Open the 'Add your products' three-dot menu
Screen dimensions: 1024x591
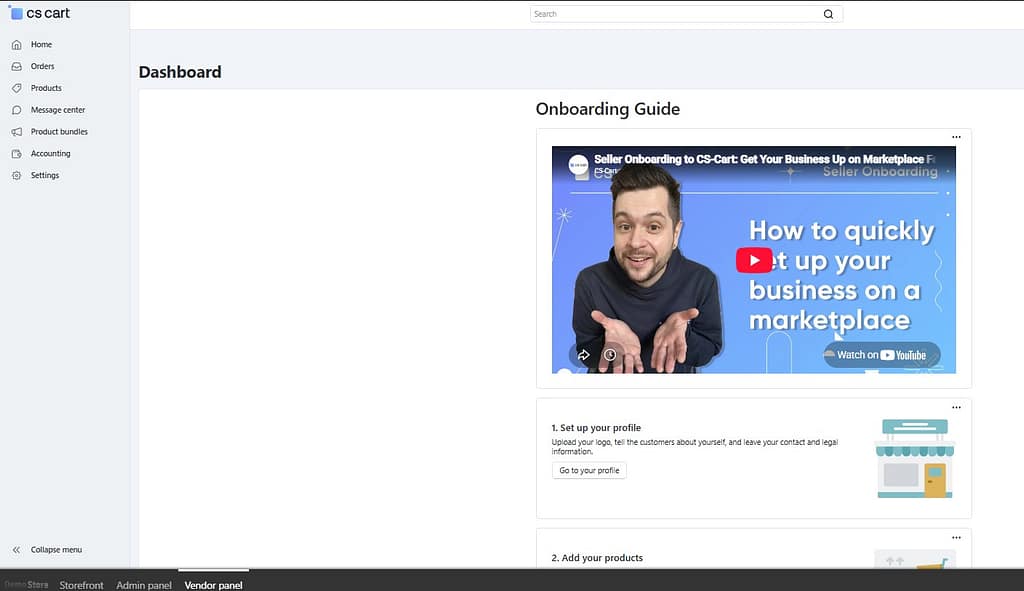point(956,538)
